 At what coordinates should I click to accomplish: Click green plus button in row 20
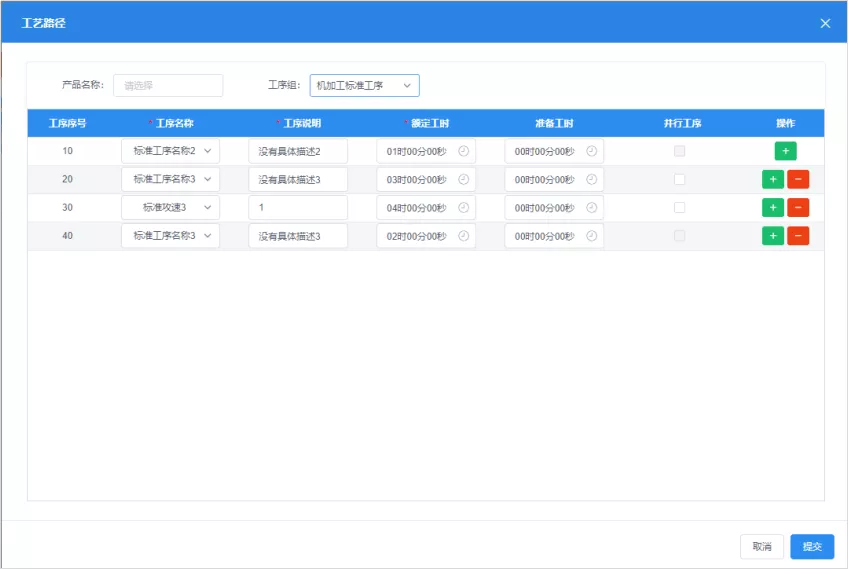tap(773, 179)
